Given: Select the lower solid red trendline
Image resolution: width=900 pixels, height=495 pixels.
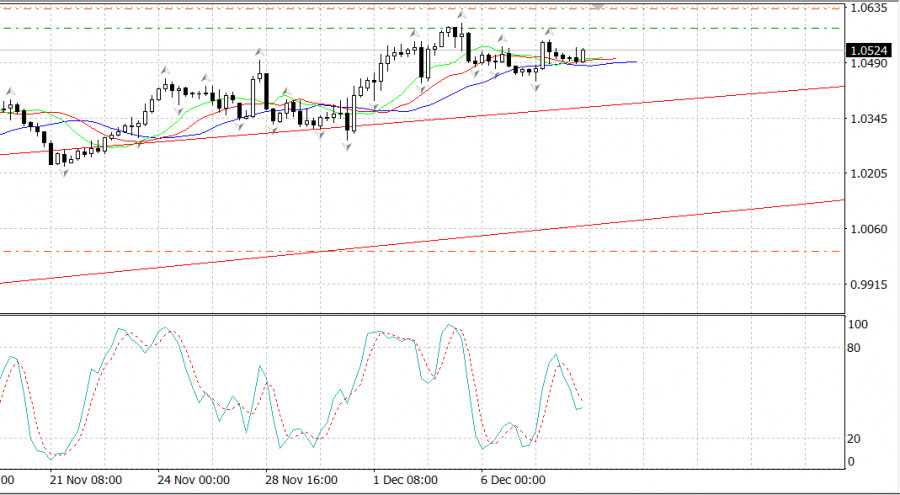Looking at the screenshot, I should point(420,242).
